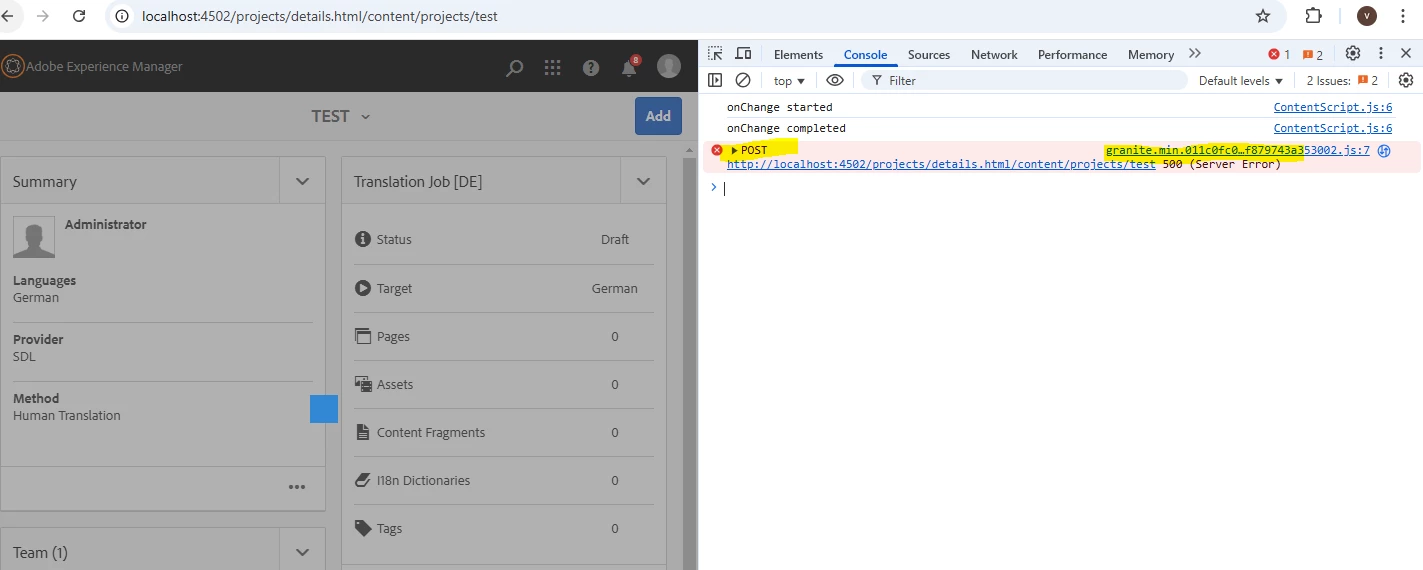Select the Console tab
Viewport: 1423px width, 570px height.
[865, 55]
